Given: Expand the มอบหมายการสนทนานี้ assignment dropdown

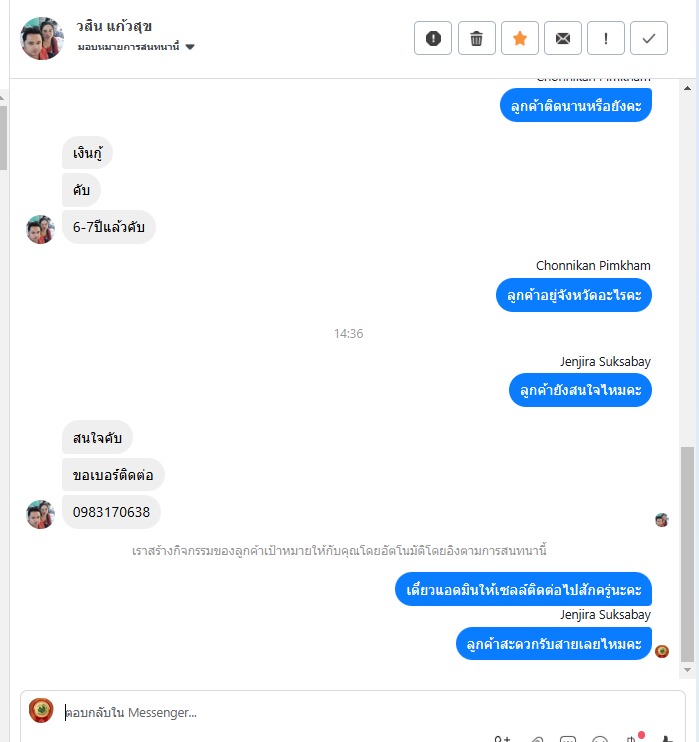Looking at the screenshot, I should pyautogui.click(x=136, y=47).
